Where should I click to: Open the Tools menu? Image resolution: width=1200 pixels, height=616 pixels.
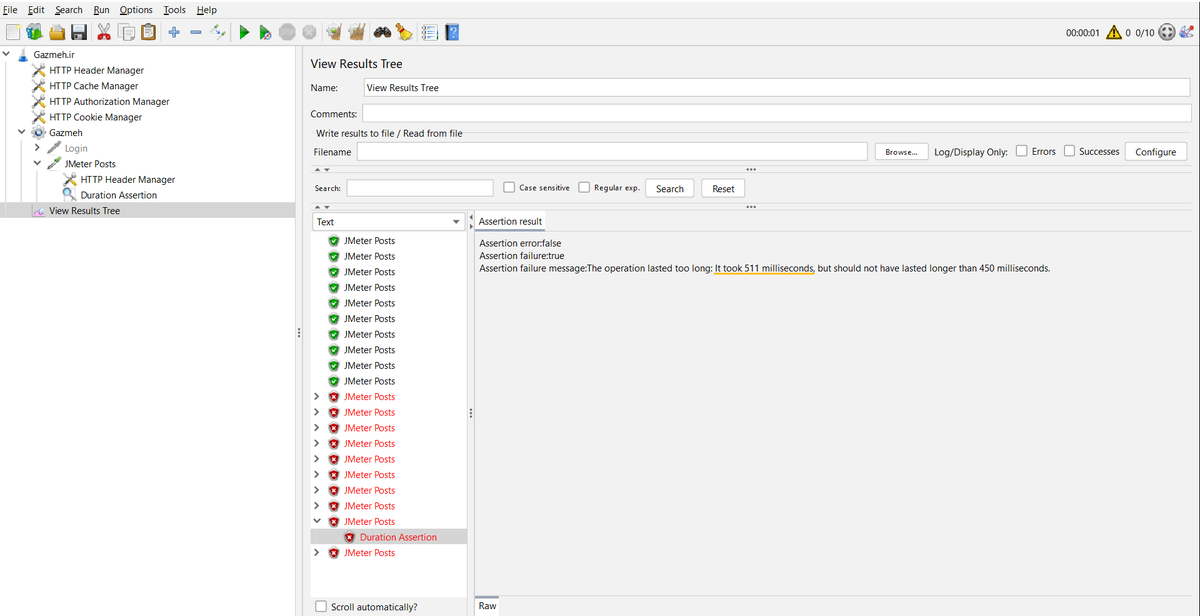[x=174, y=9]
